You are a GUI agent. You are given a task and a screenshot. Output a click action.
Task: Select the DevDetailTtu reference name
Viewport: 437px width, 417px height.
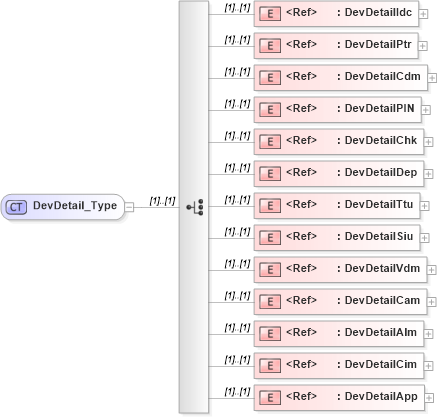[x=379, y=205]
